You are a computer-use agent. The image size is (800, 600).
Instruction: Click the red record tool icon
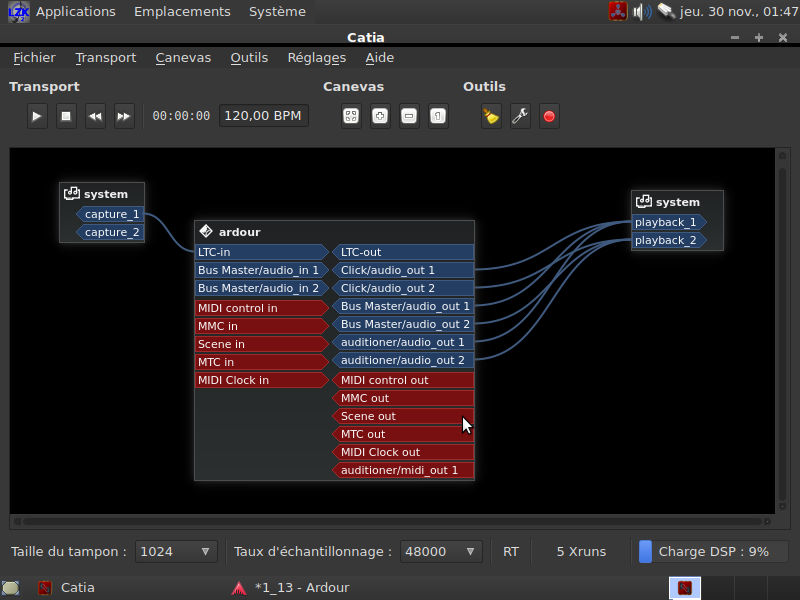click(x=549, y=116)
